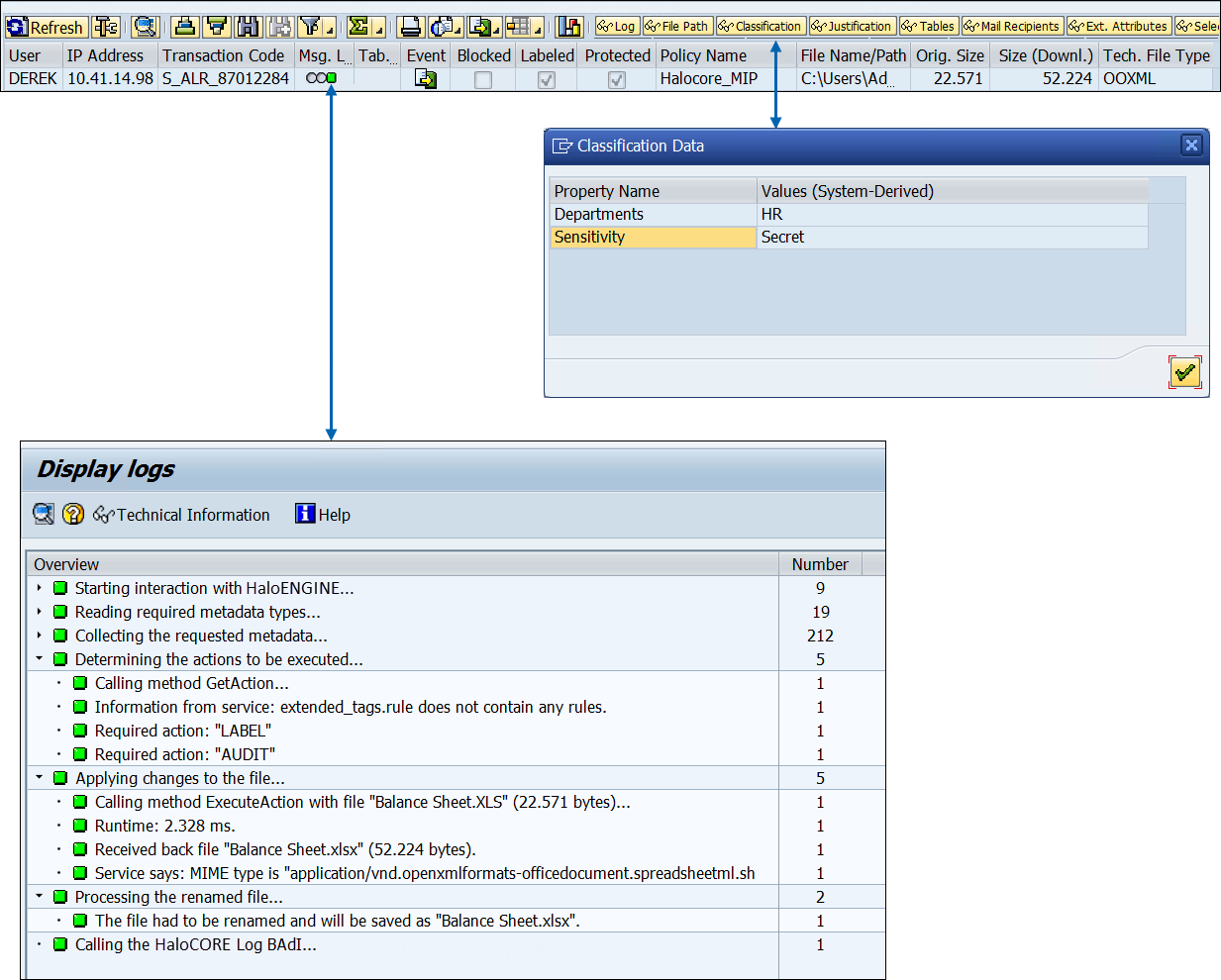Click the green traffic light in Msg. L. column
This screenshot has height=980, width=1221.
(332, 78)
